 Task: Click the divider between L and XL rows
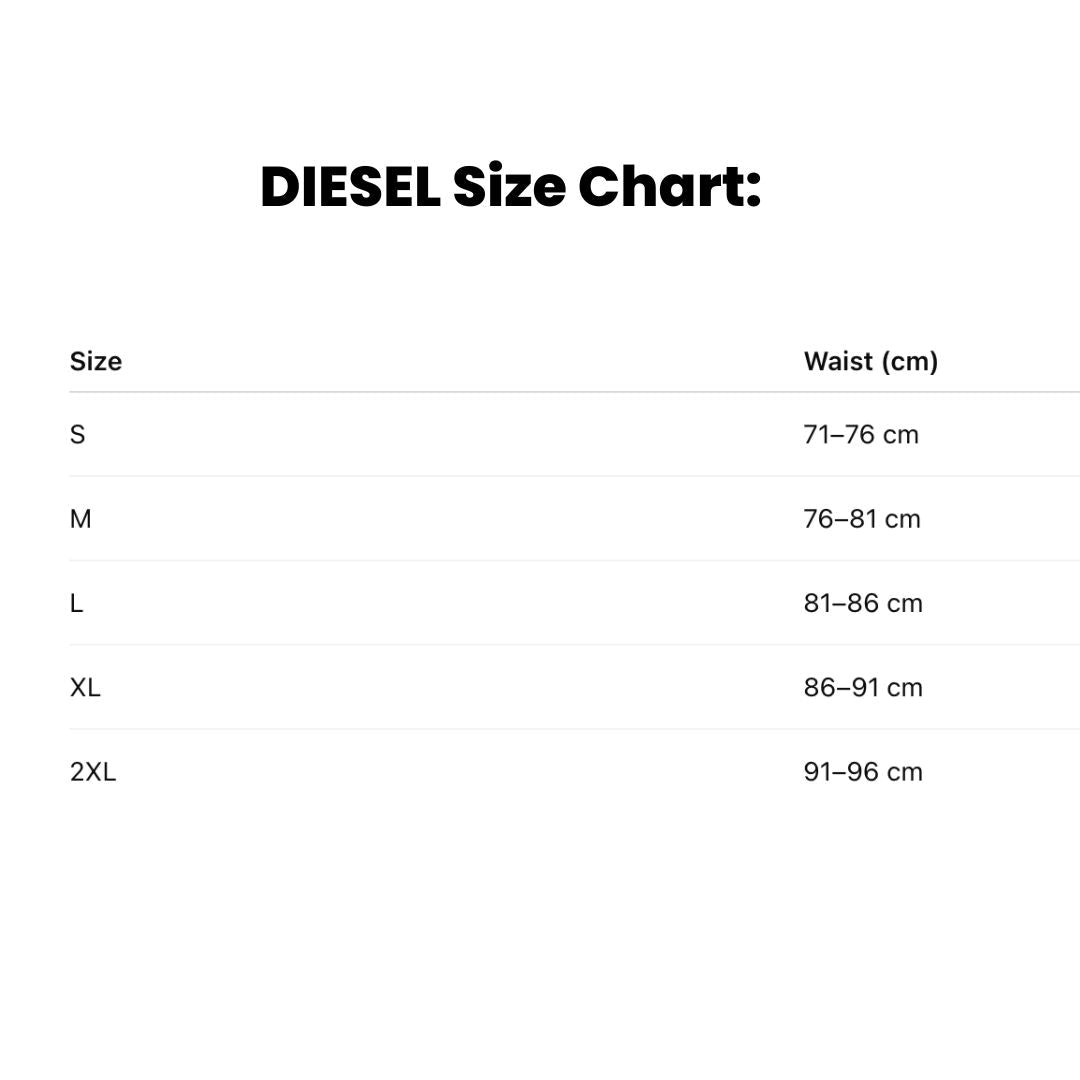tap(540, 645)
